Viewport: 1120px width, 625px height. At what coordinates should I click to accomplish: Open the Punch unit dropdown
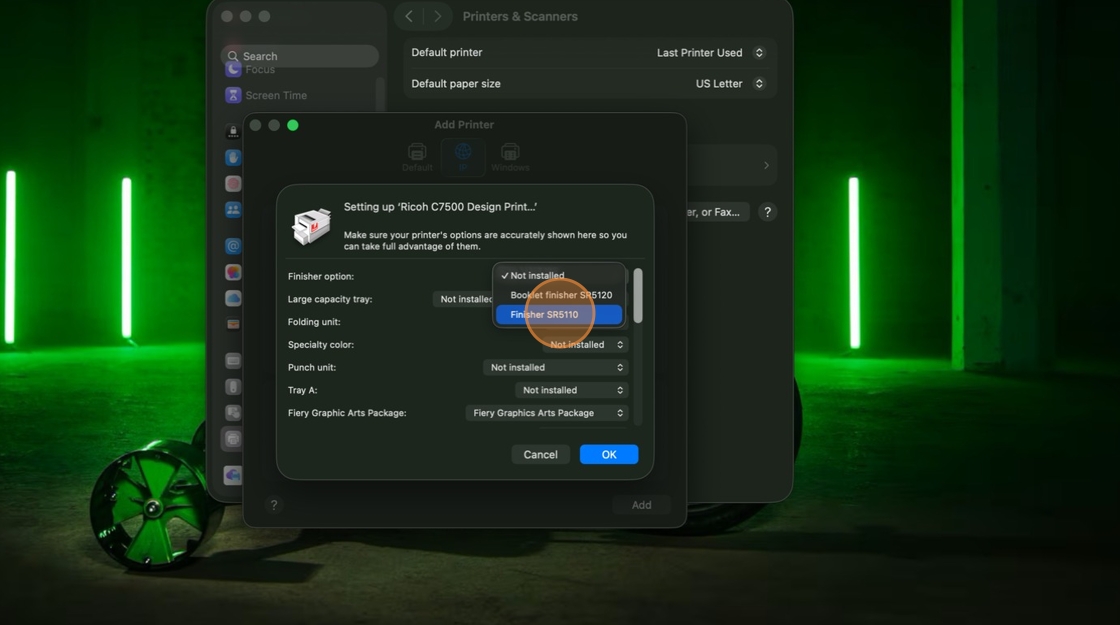coord(556,367)
